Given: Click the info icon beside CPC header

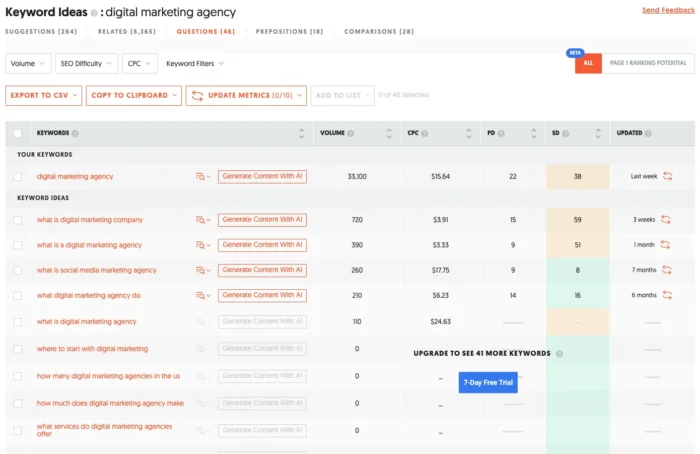Looking at the screenshot, I should (425, 133).
